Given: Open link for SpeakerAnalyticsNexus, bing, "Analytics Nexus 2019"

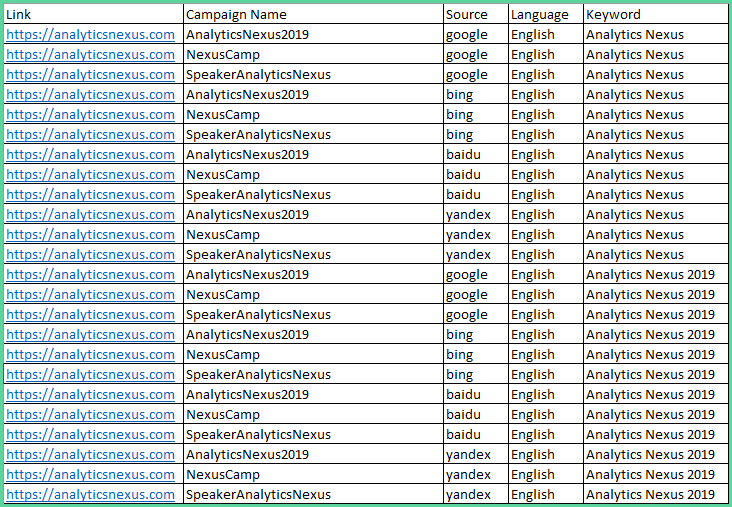Looking at the screenshot, I should click(x=91, y=374).
